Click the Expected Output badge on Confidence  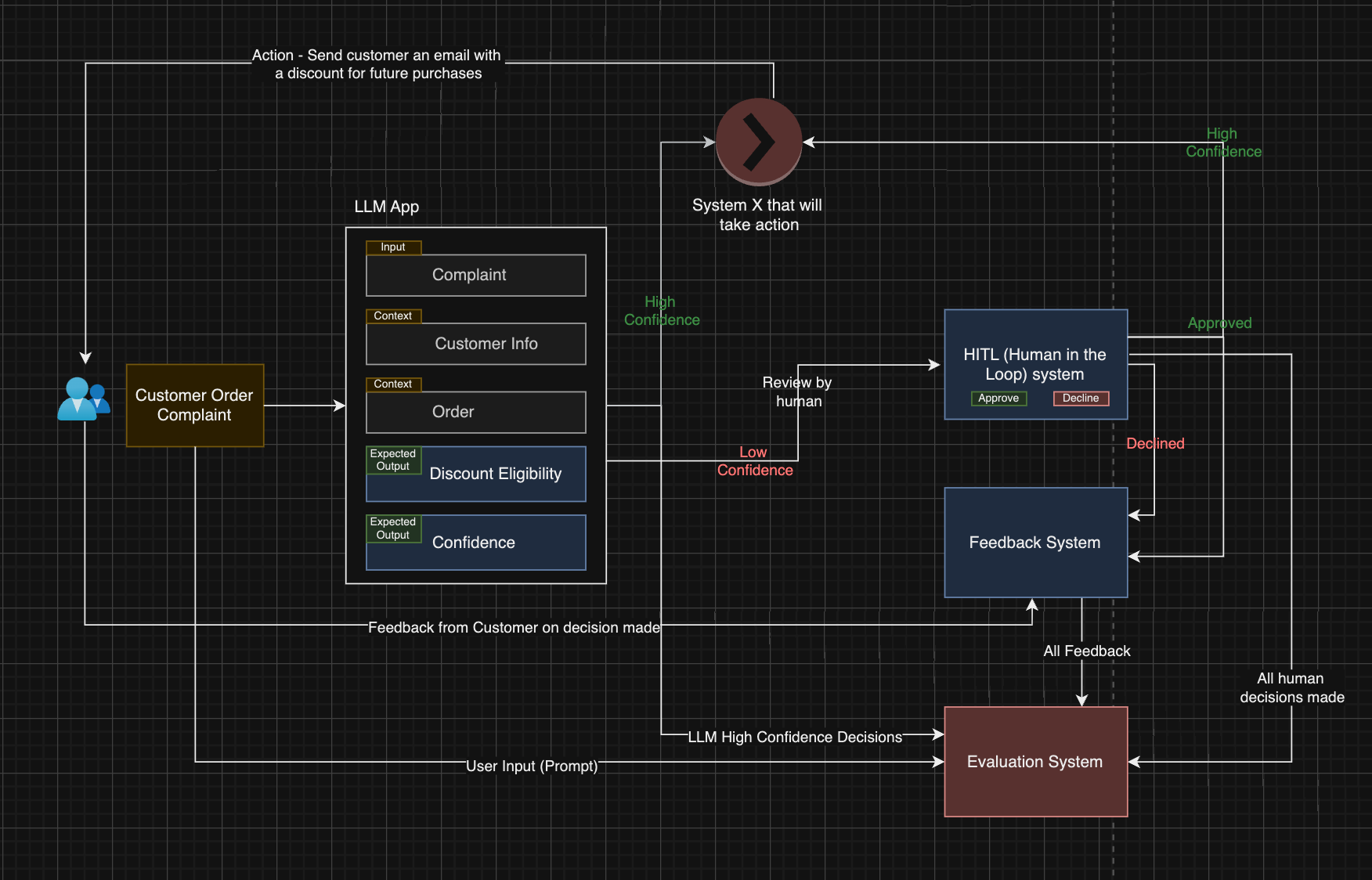(392, 528)
